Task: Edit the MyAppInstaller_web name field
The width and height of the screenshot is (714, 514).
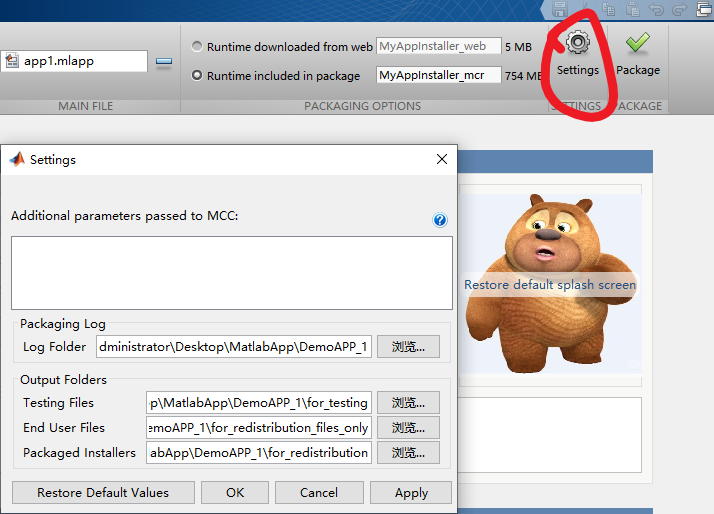Action: (x=439, y=46)
